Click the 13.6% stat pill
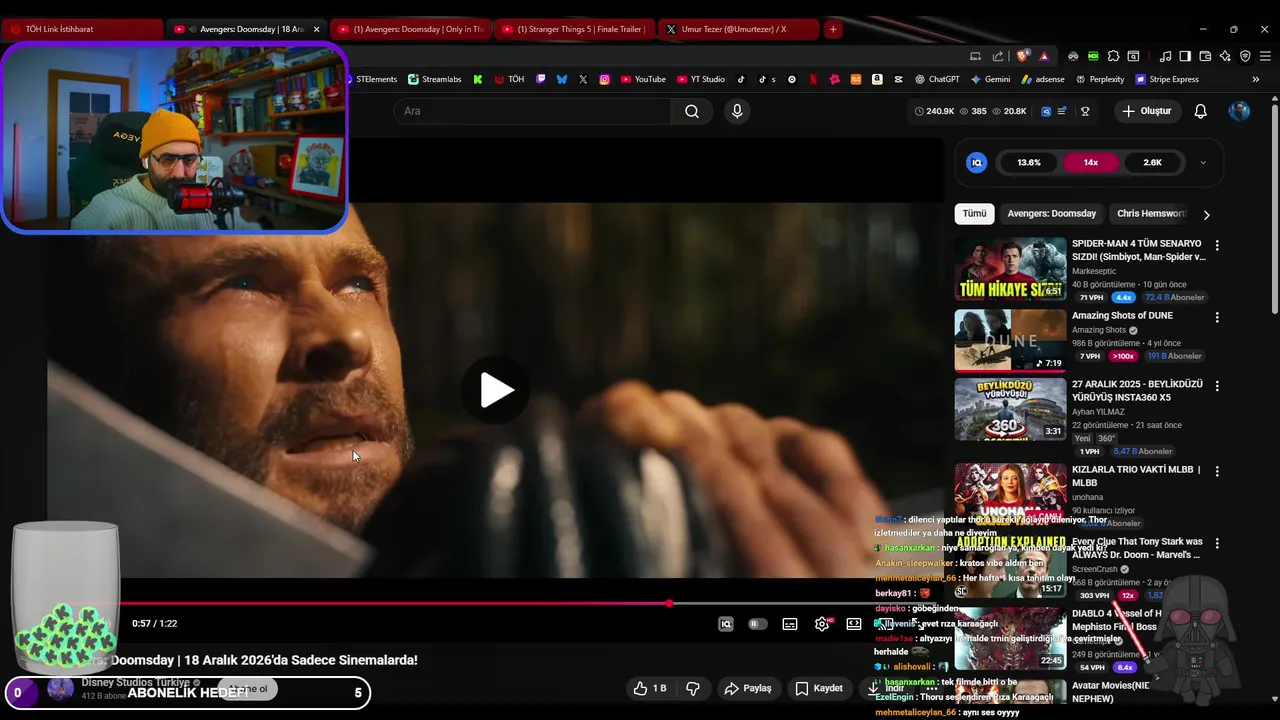 (x=1029, y=162)
